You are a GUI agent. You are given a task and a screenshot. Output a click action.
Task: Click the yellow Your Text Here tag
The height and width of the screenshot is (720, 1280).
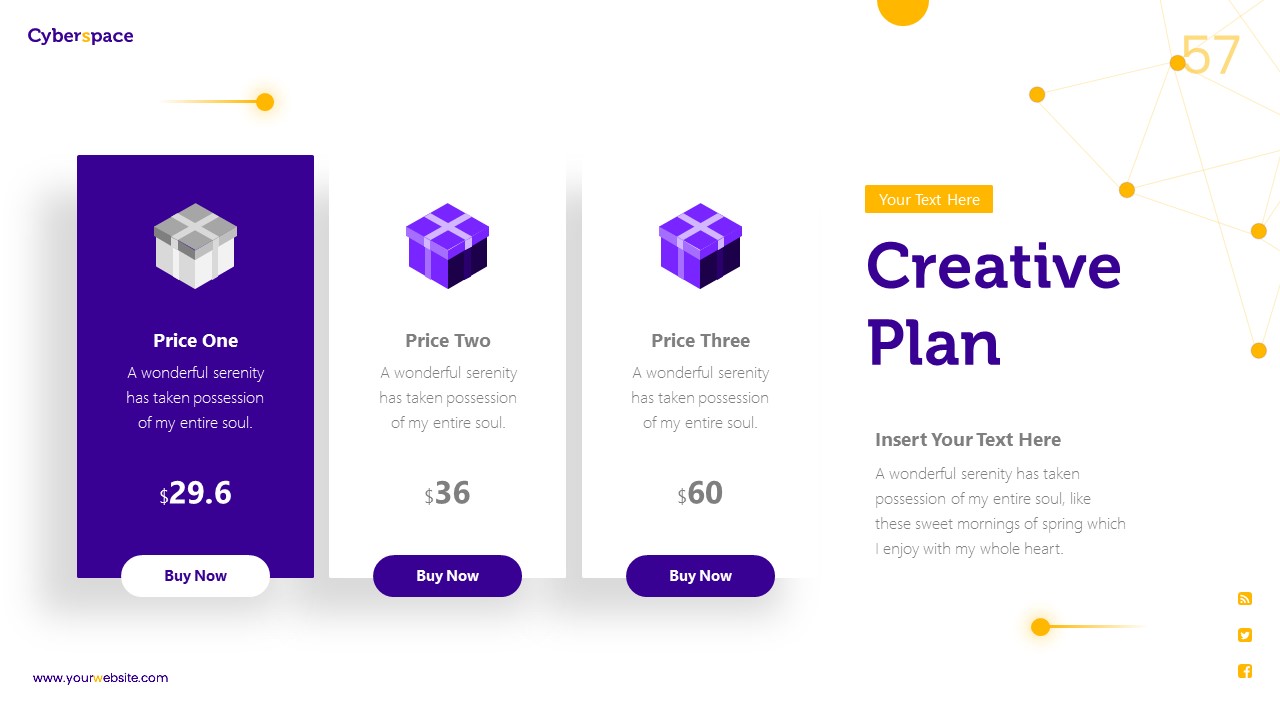pos(929,199)
